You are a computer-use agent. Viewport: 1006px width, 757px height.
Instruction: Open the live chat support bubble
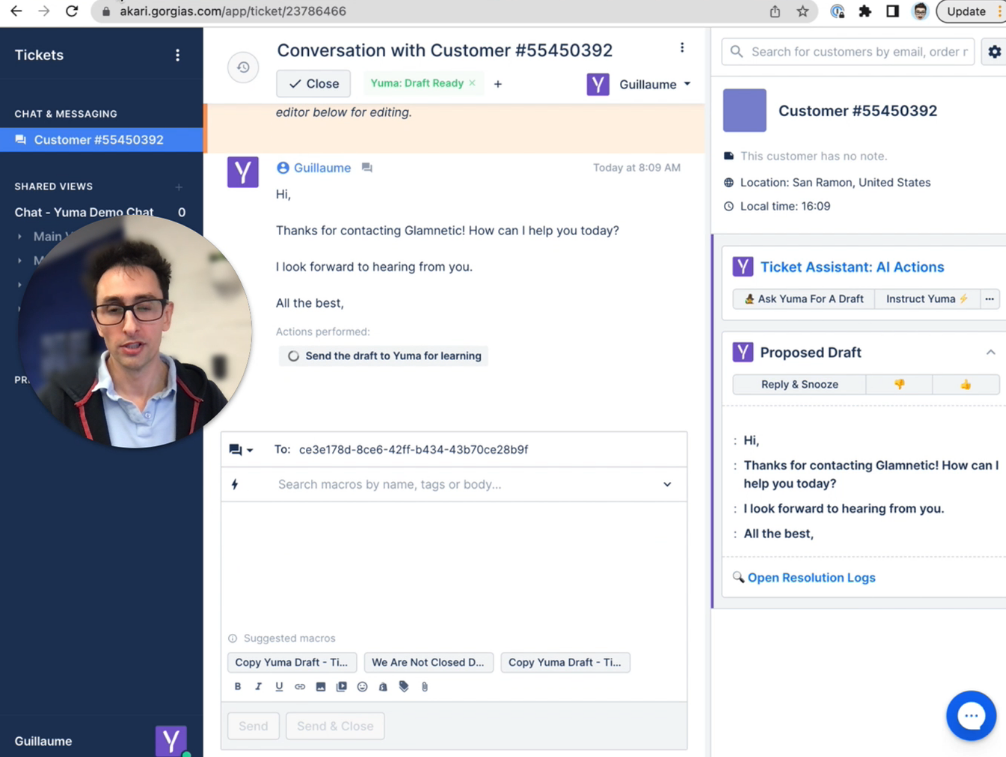click(x=970, y=715)
